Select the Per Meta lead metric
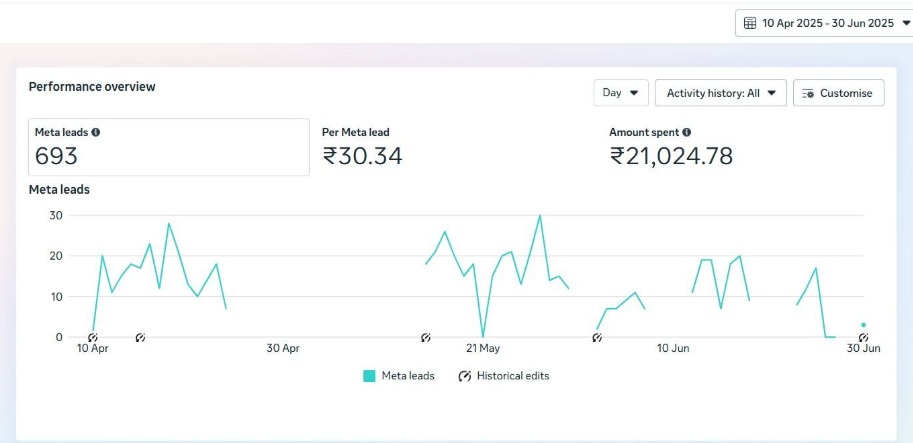Screen dimensions: 913x443 362,147
